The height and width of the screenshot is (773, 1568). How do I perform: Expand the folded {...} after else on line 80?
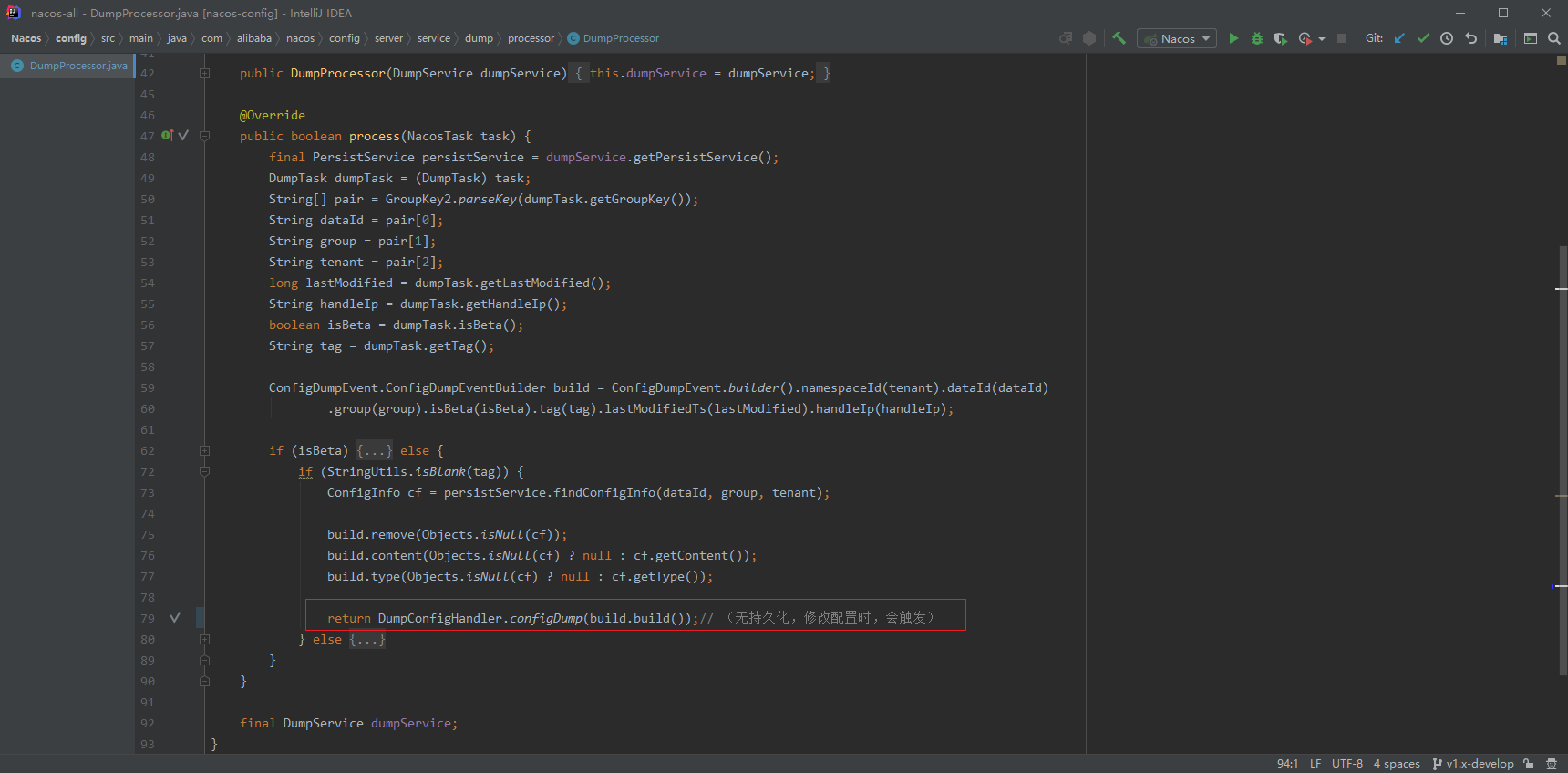[367, 639]
